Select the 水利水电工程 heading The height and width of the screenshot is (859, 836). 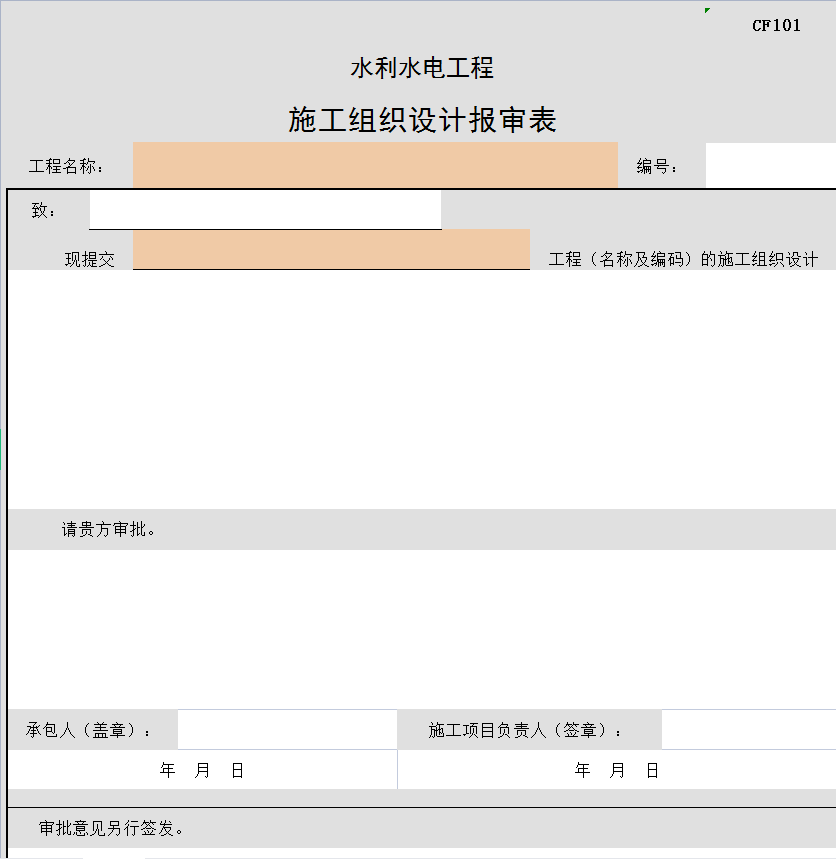422,68
